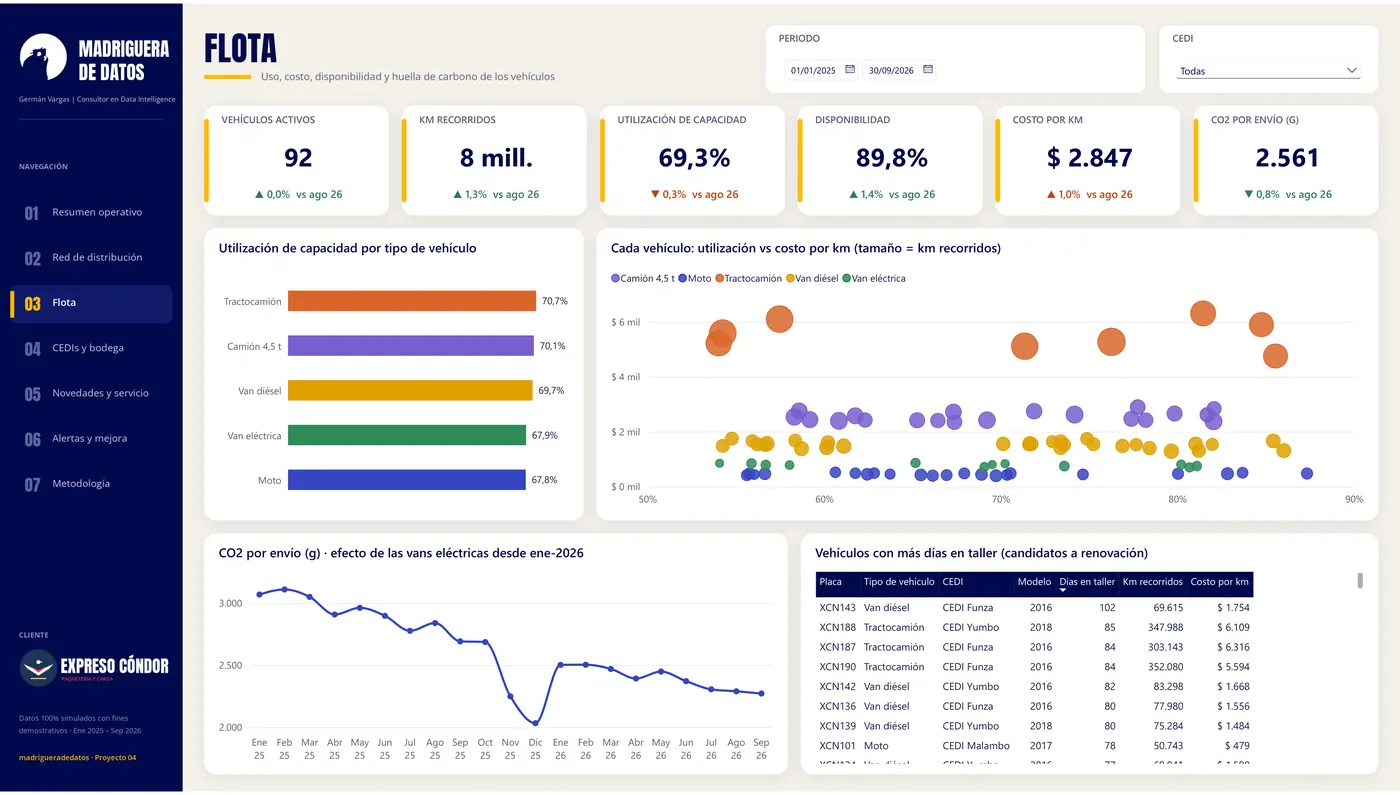Select the Tractocamión legend marker
The image size is (1400, 795).
point(720,279)
